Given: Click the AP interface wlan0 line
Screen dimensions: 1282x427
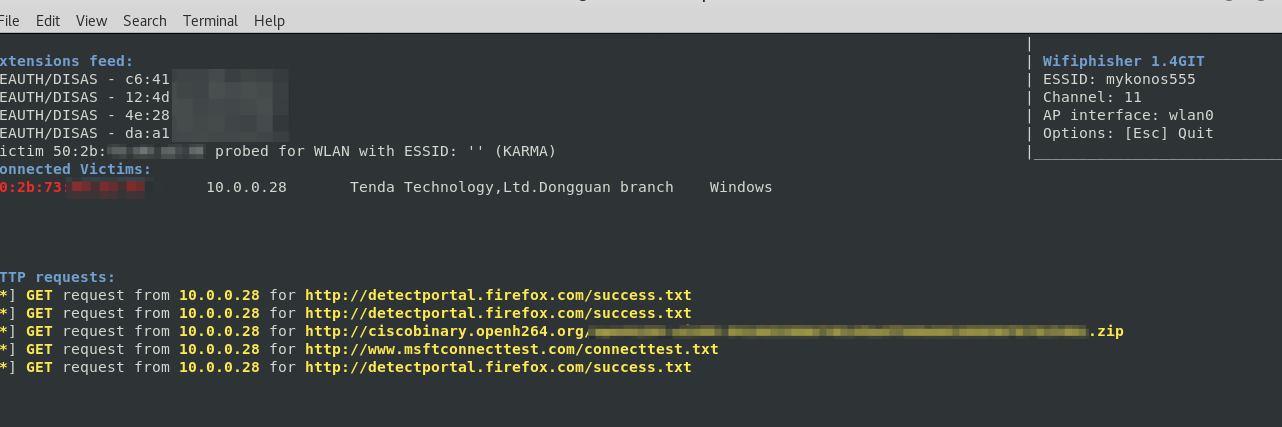Looking at the screenshot, I should pos(1127,115).
